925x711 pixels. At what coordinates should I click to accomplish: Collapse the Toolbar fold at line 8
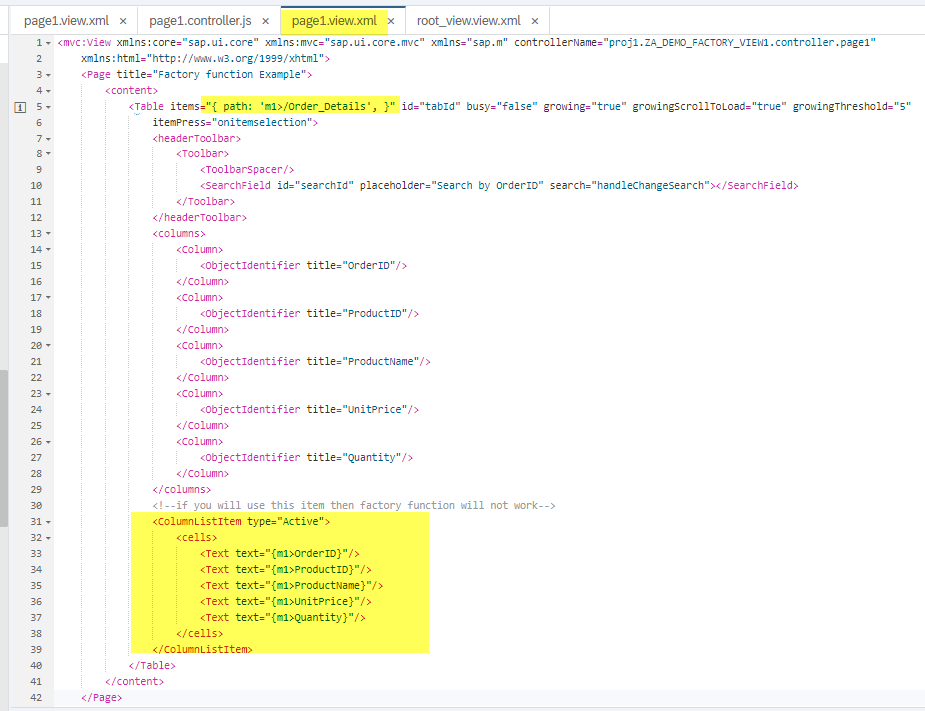click(48, 153)
